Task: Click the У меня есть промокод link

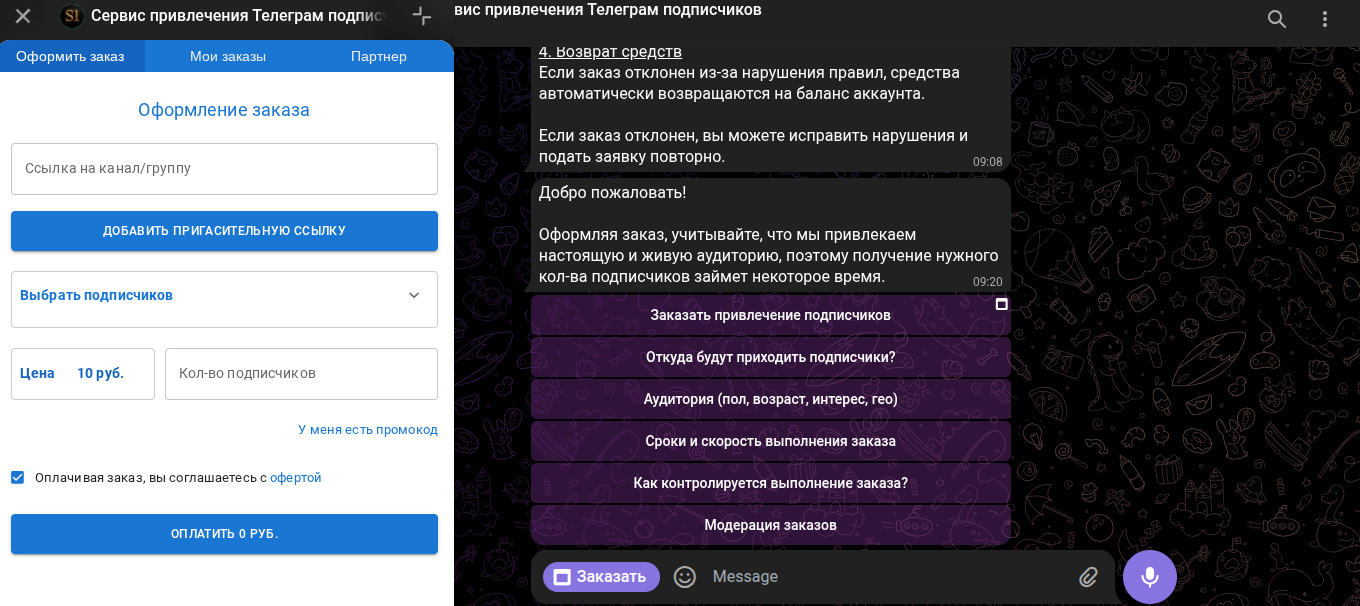Action: [x=367, y=429]
